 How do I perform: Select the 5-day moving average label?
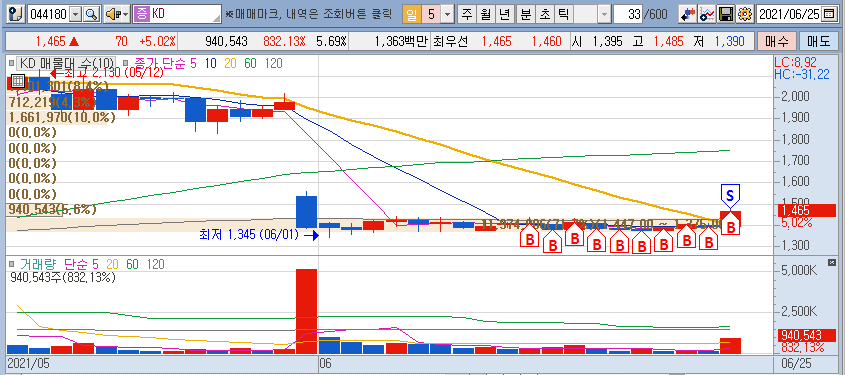coord(194,64)
